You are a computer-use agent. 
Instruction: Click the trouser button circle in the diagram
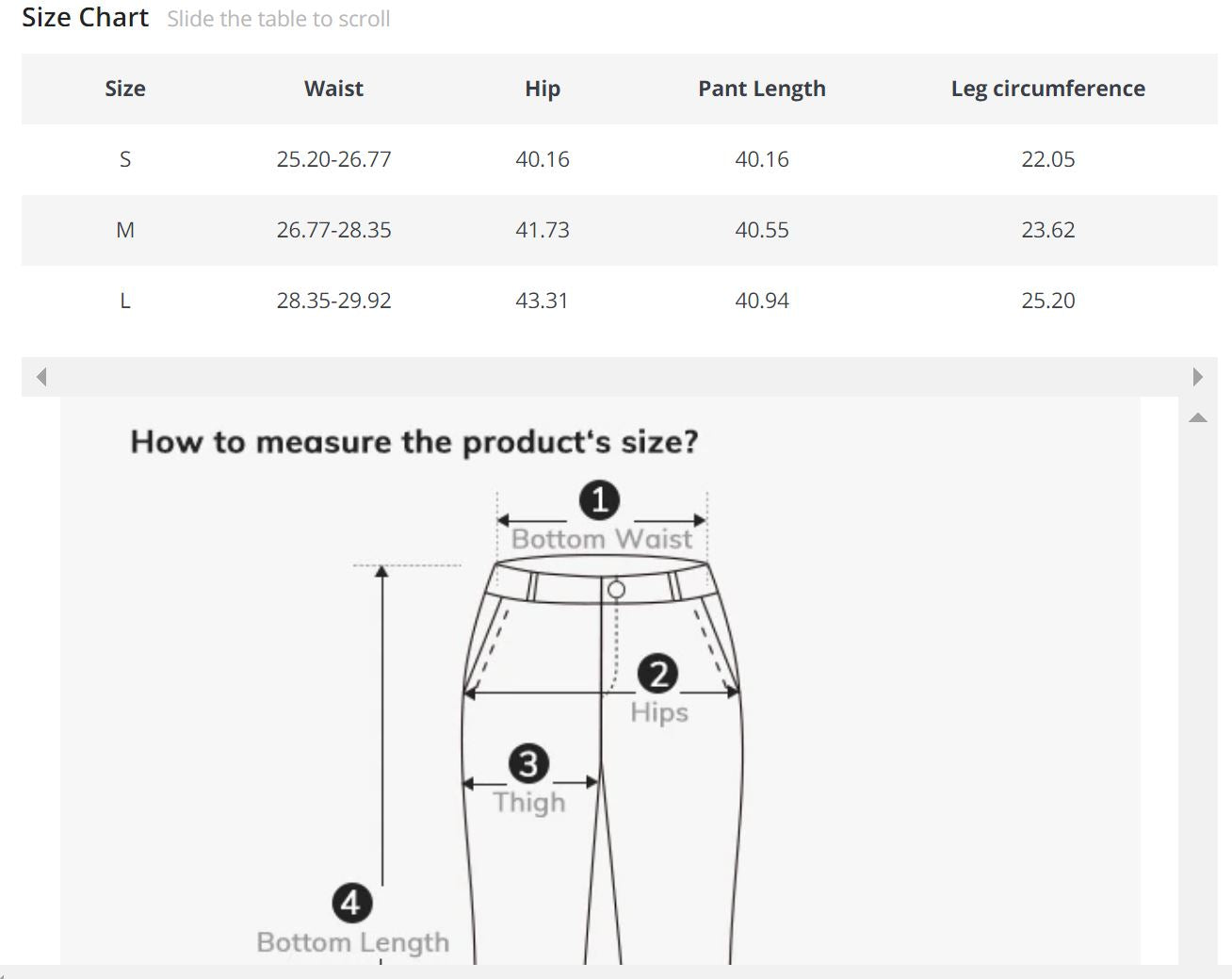tap(616, 590)
